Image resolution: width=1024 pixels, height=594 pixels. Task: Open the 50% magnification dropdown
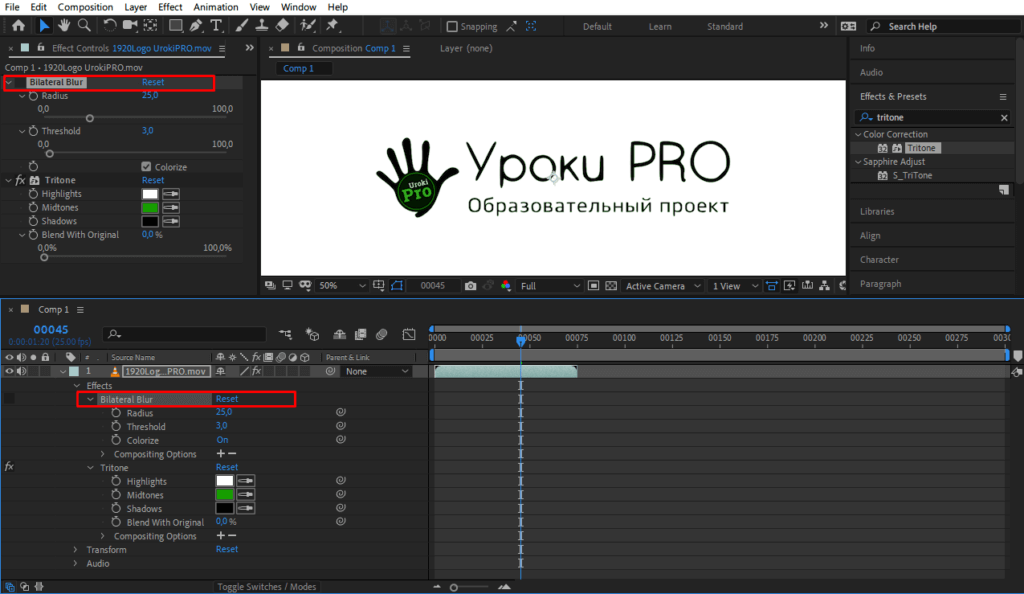340,286
